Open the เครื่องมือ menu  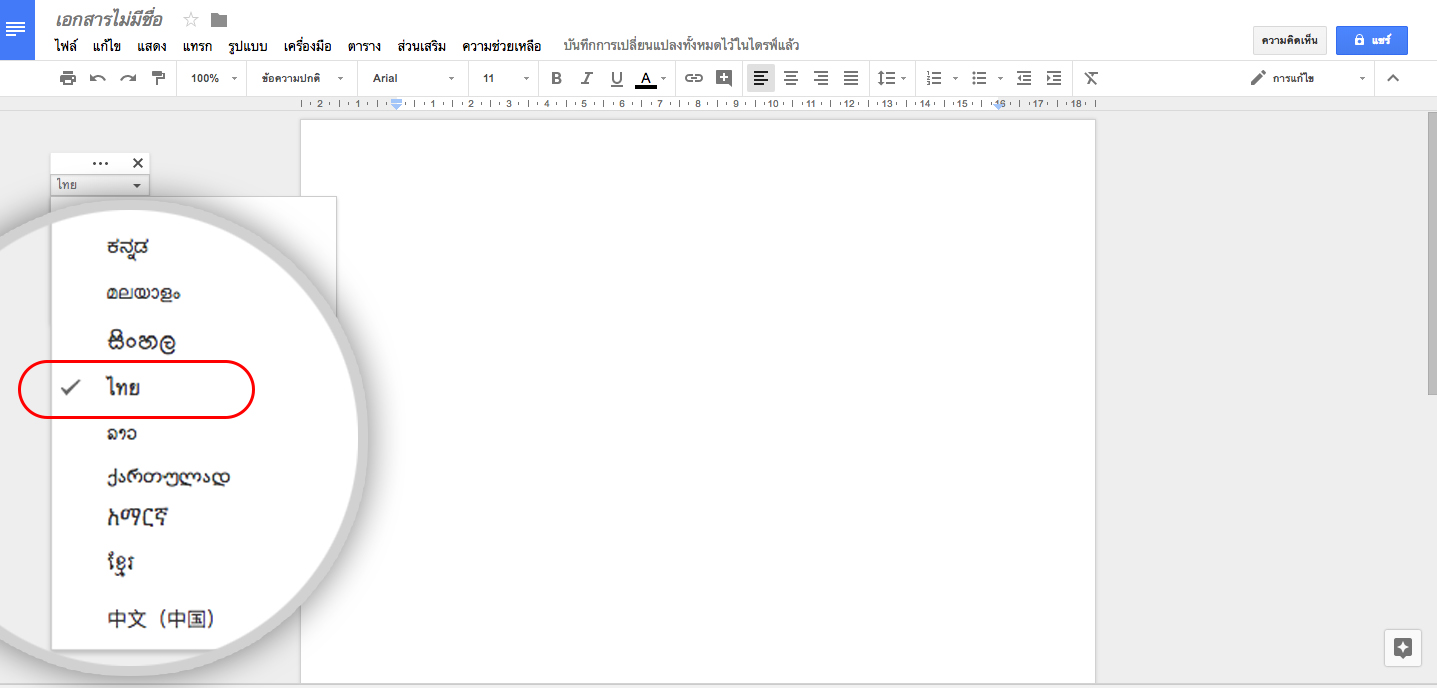pyautogui.click(x=307, y=46)
